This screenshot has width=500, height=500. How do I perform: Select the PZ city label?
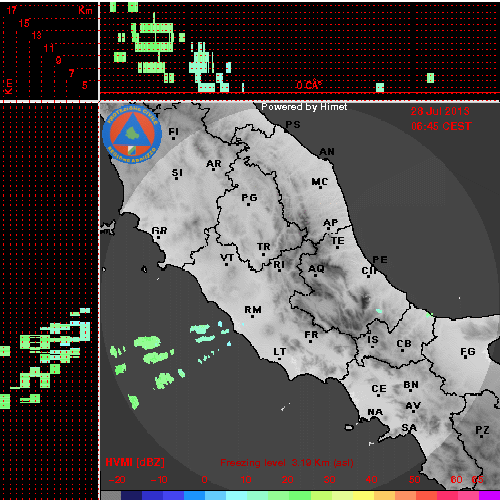(482, 430)
